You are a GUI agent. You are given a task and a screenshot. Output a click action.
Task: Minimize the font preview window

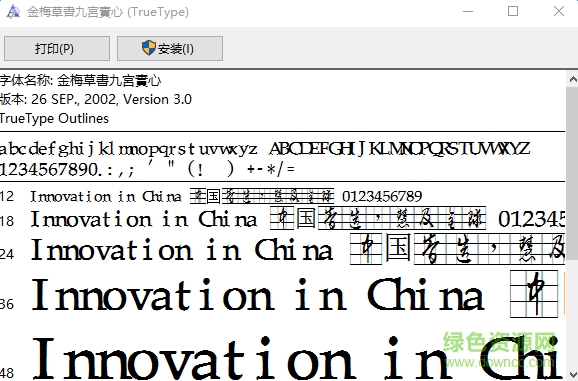tap(468, 11)
